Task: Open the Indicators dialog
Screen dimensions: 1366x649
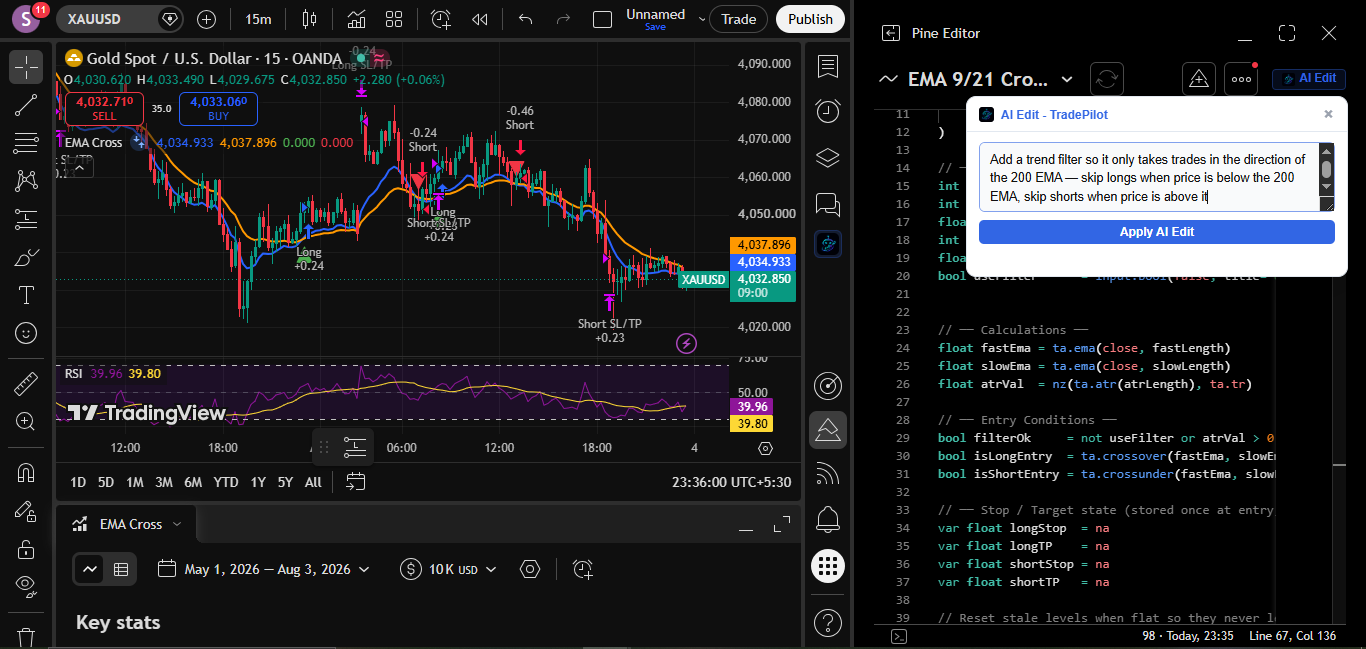Action: pyautogui.click(x=356, y=19)
